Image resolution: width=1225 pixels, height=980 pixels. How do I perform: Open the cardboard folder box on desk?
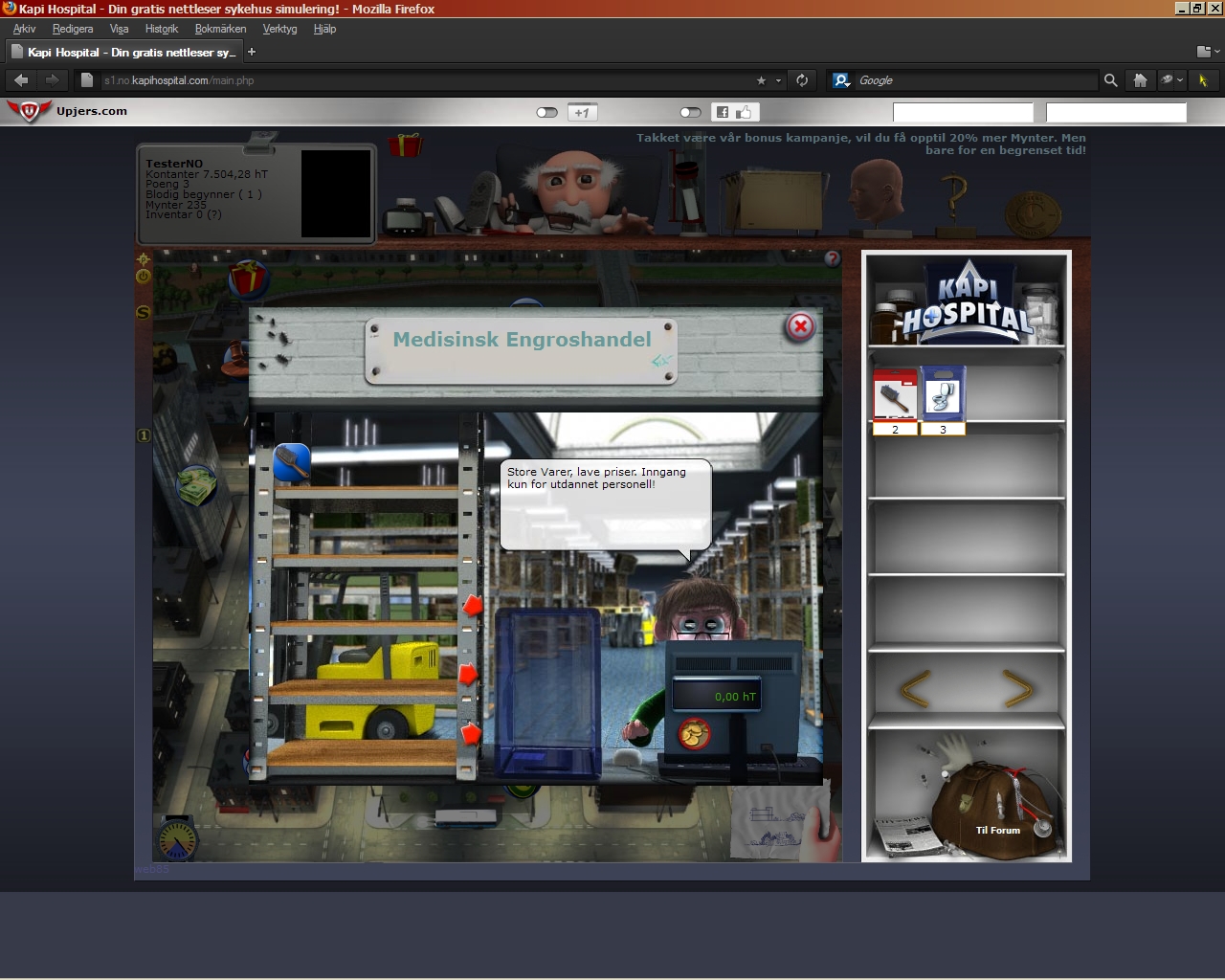[x=774, y=200]
